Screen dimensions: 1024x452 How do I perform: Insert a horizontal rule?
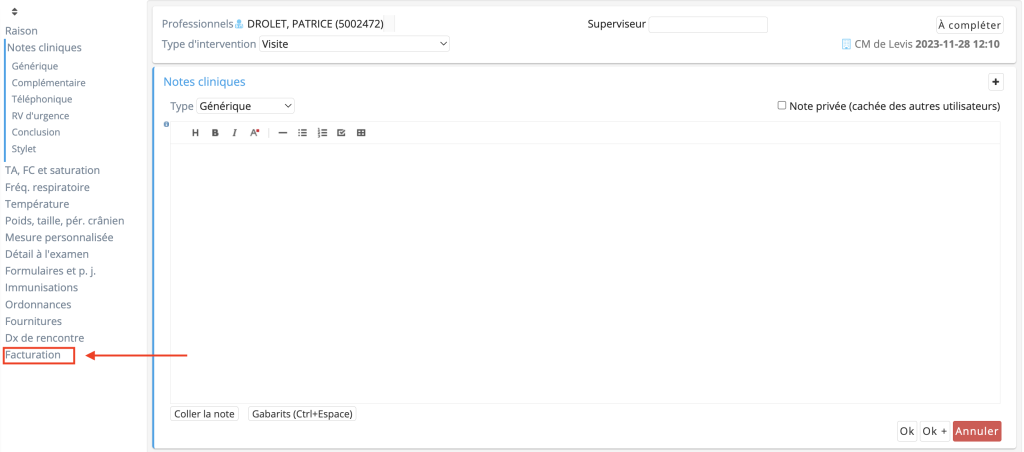point(283,133)
